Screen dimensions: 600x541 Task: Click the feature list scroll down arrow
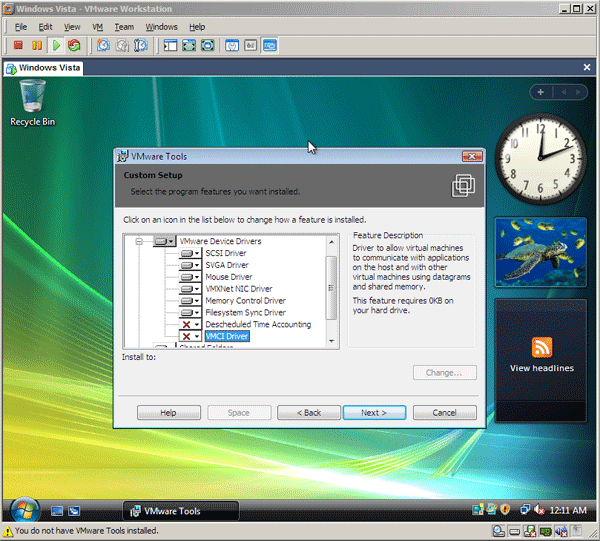(x=332, y=341)
